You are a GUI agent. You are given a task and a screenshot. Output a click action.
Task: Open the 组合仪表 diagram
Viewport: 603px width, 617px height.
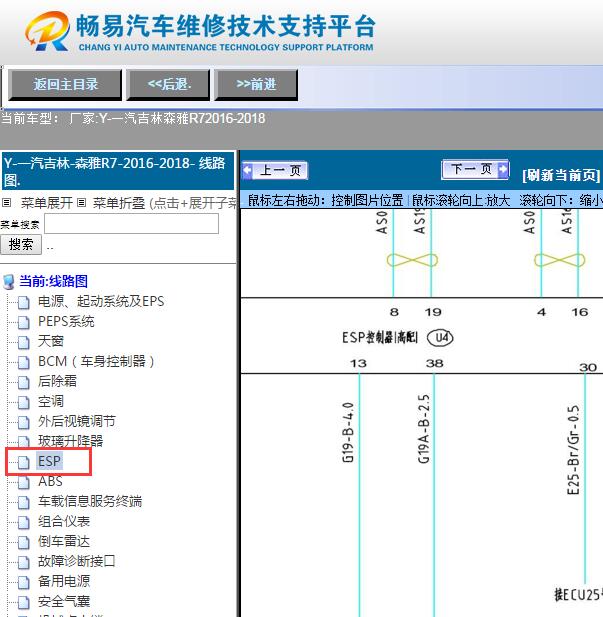point(64,521)
